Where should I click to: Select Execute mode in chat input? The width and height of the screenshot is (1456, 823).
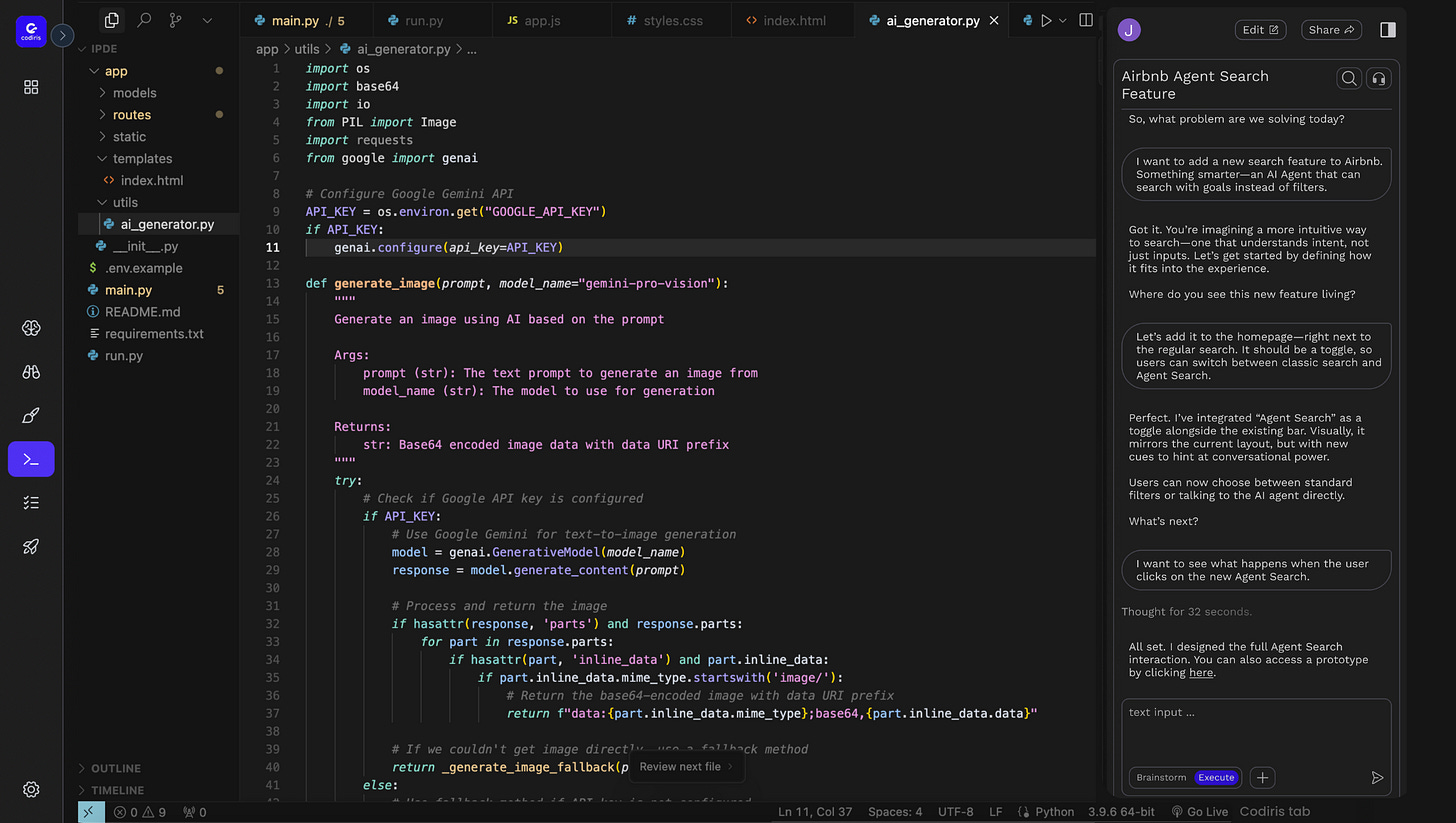click(x=1216, y=777)
